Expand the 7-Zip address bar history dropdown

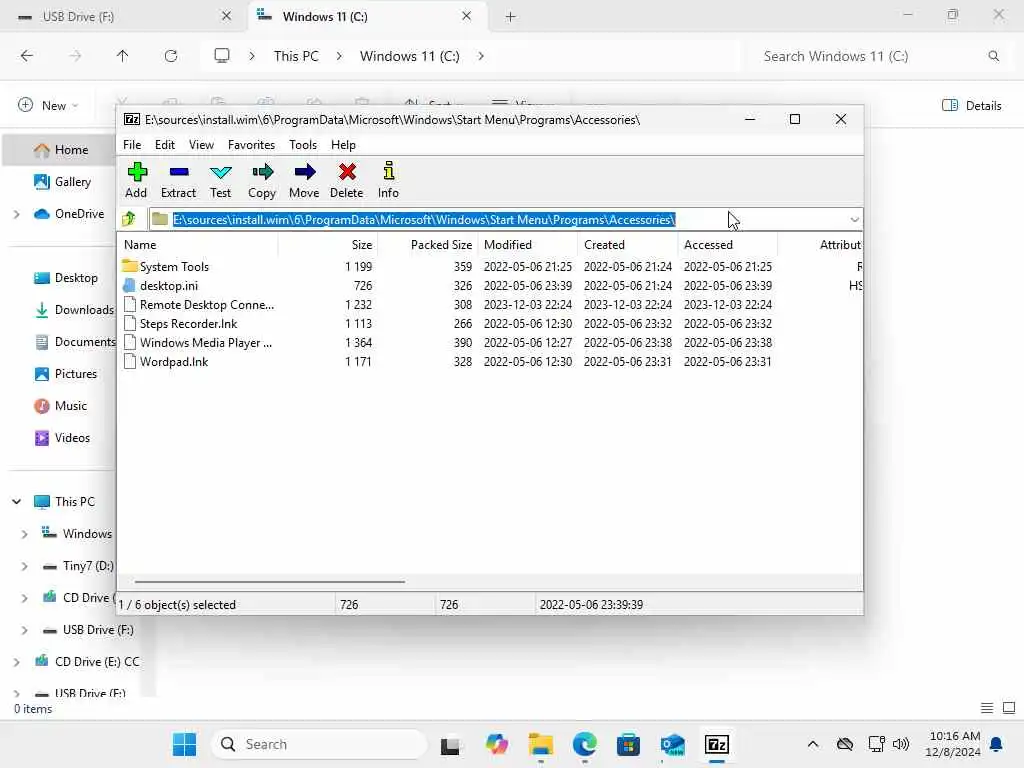click(854, 220)
